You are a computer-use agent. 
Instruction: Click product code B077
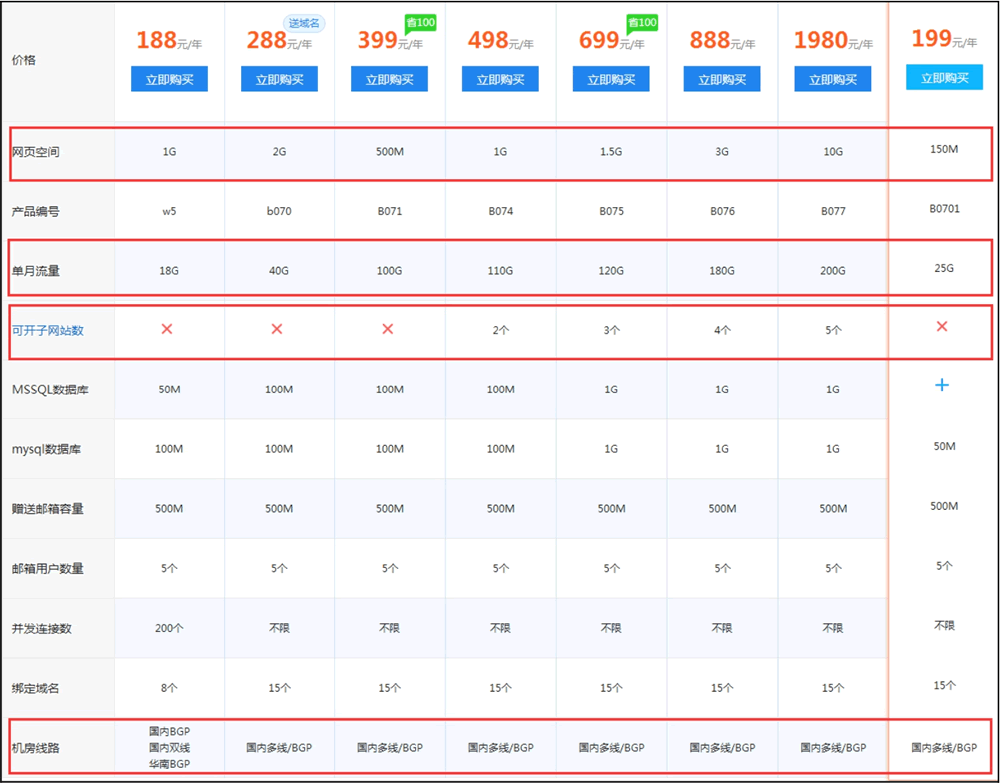pos(834,211)
